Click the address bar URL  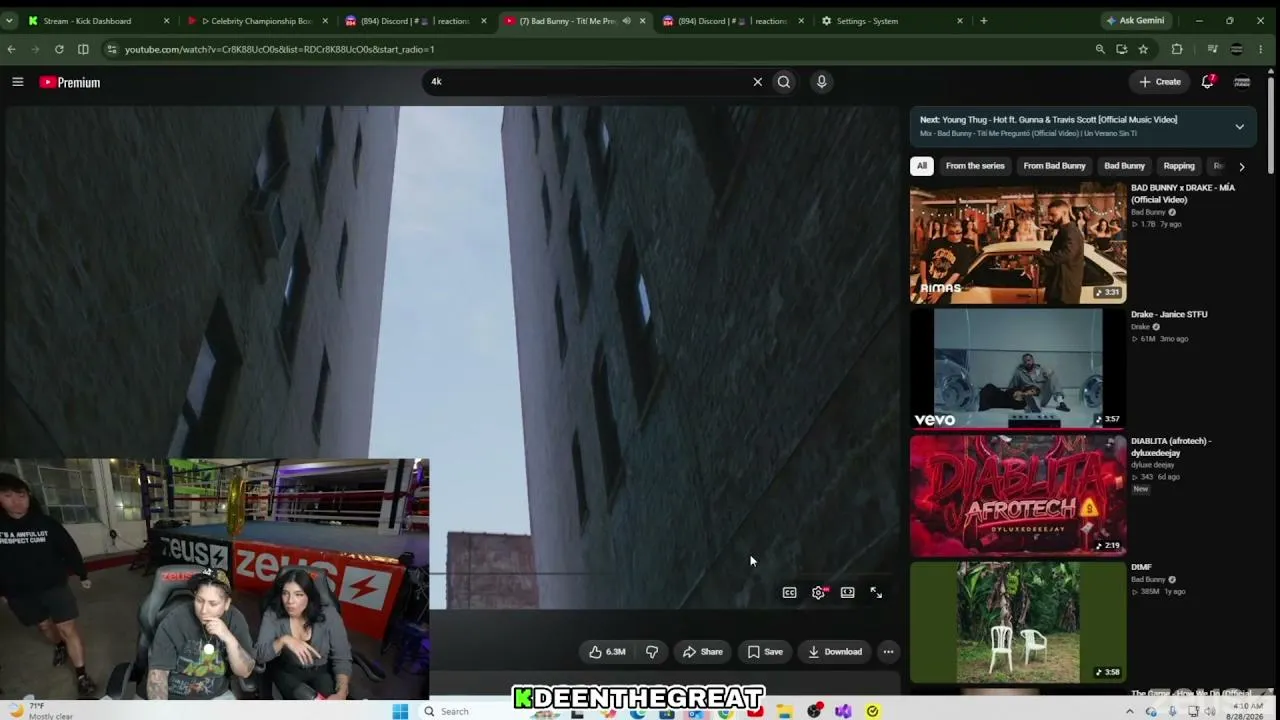tap(279, 49)
